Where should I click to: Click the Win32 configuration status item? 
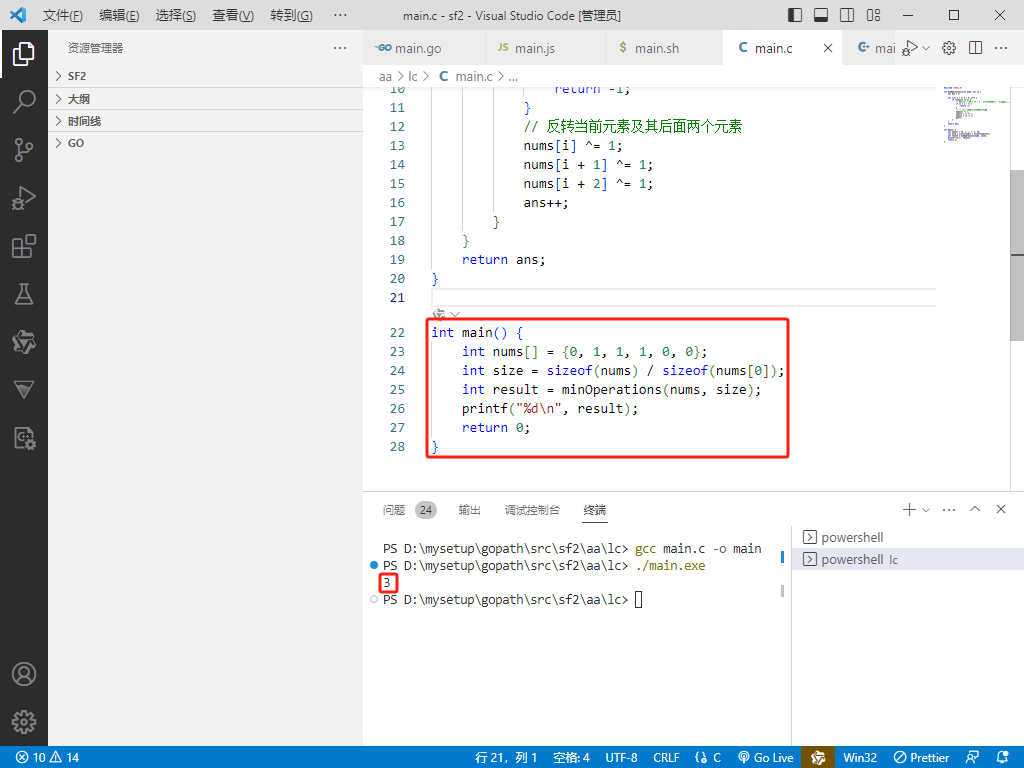[x=860, y=758]
